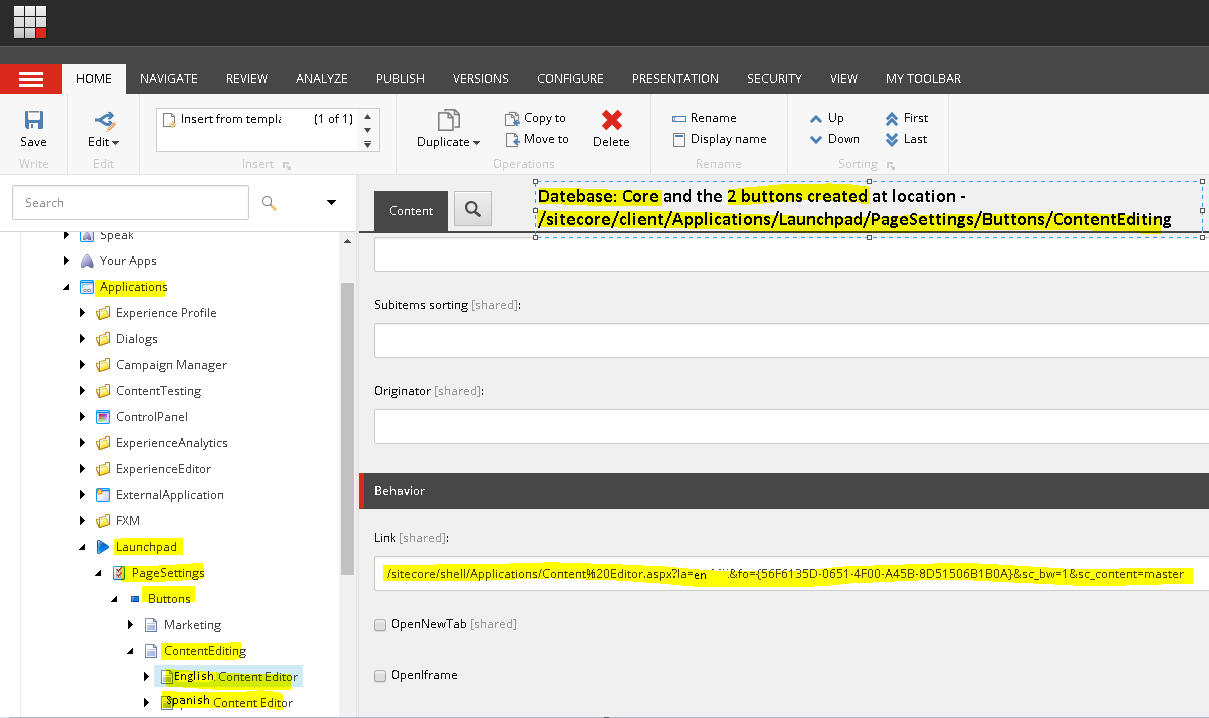Open the search options dropdown arrow

[x=331, y=203]
